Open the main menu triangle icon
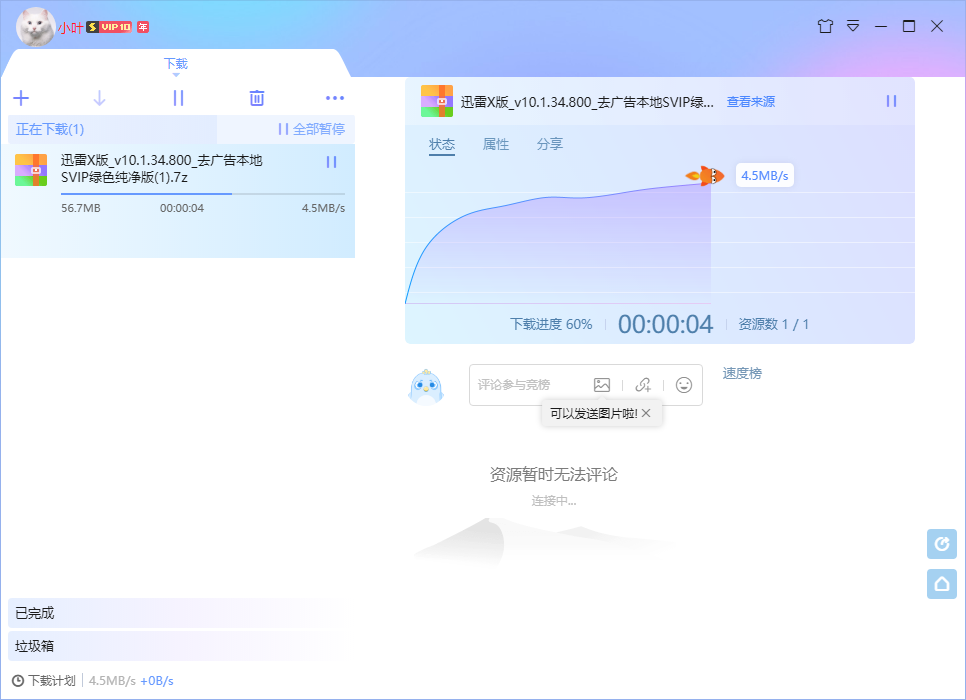 [x=853, y=26]
